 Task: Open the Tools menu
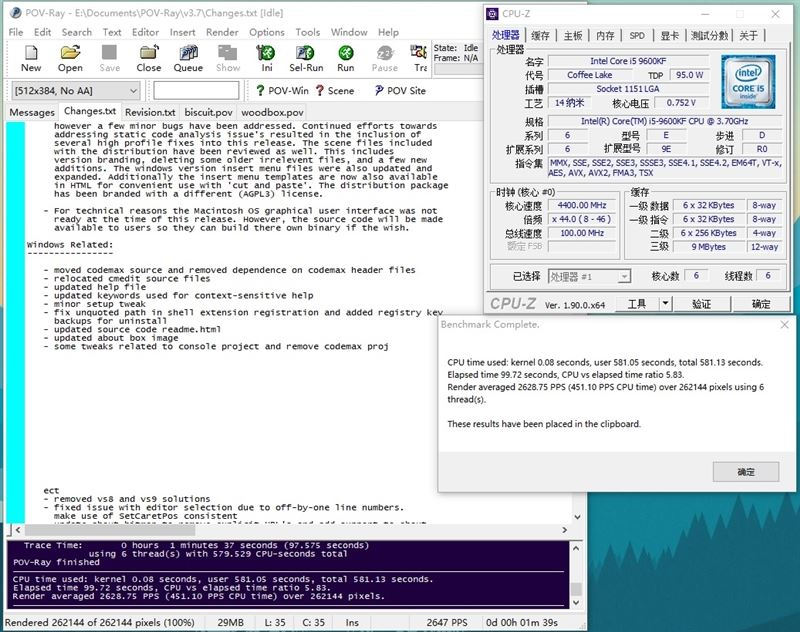point(308,32)
